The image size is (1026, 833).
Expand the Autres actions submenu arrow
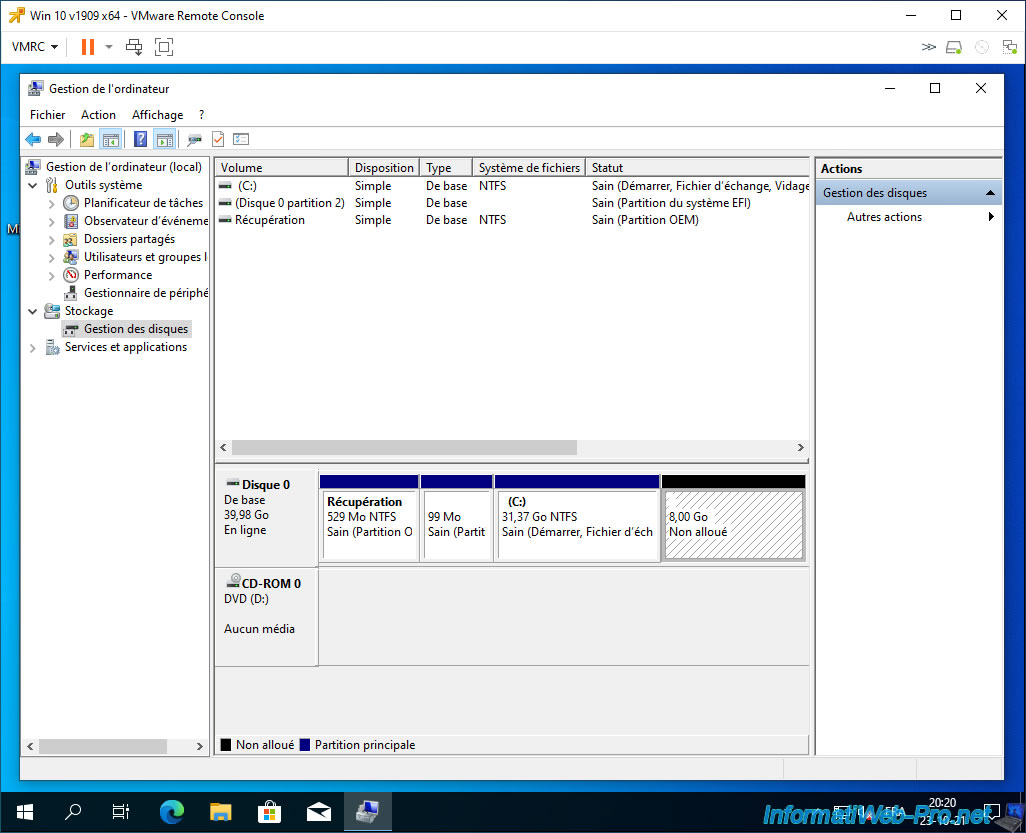pos(991,217)
